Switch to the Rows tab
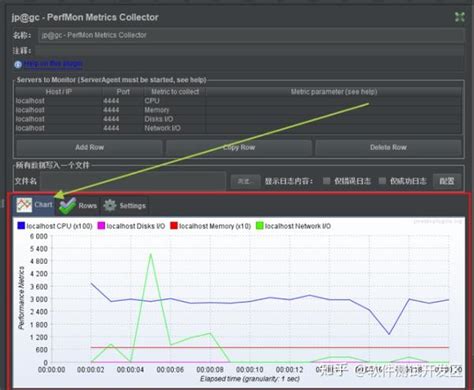This screenshot has height=390, width=474. tap(78, 206)
